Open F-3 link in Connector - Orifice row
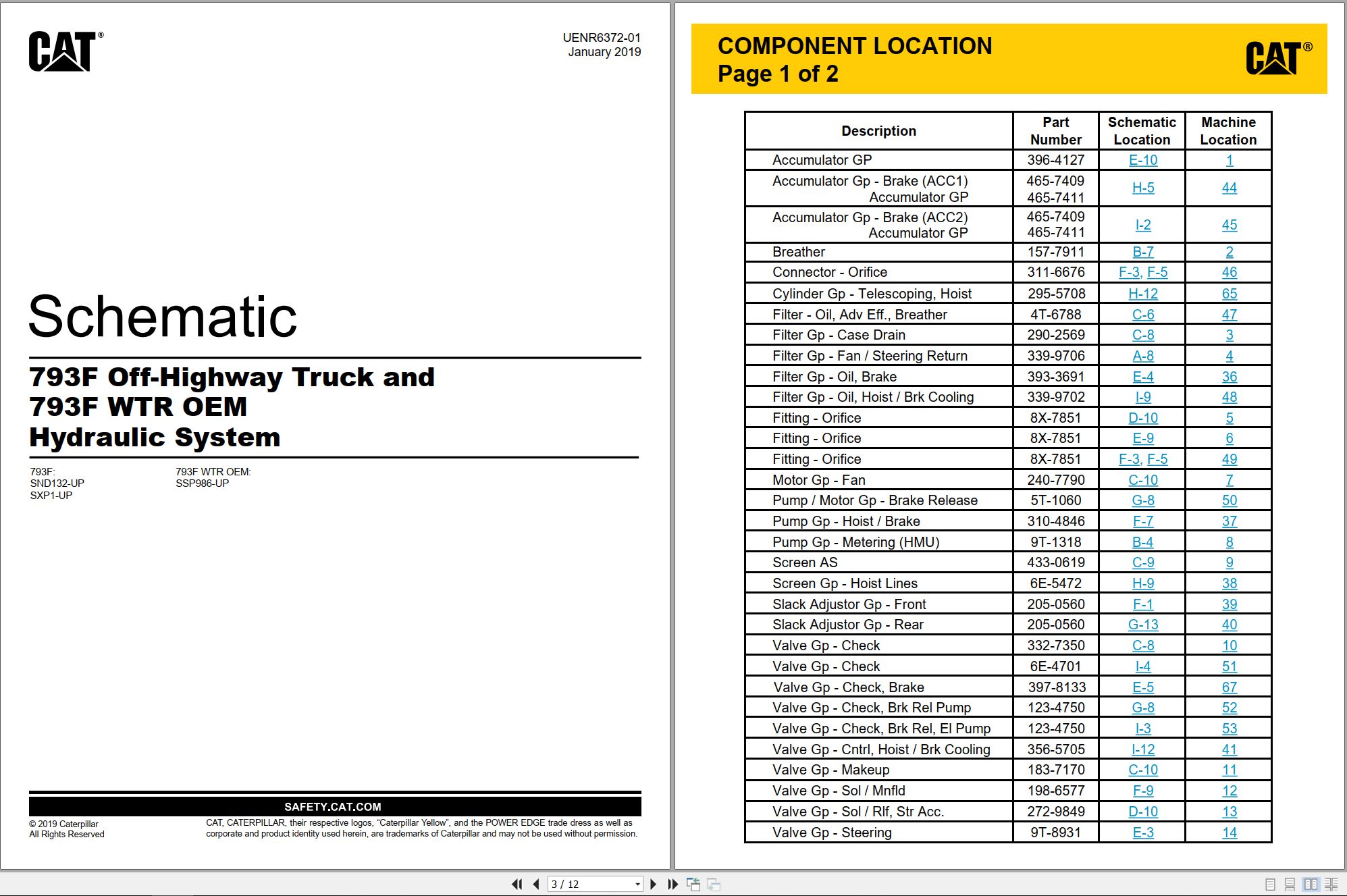The image size is (1347, 896). coord(1130,272)
